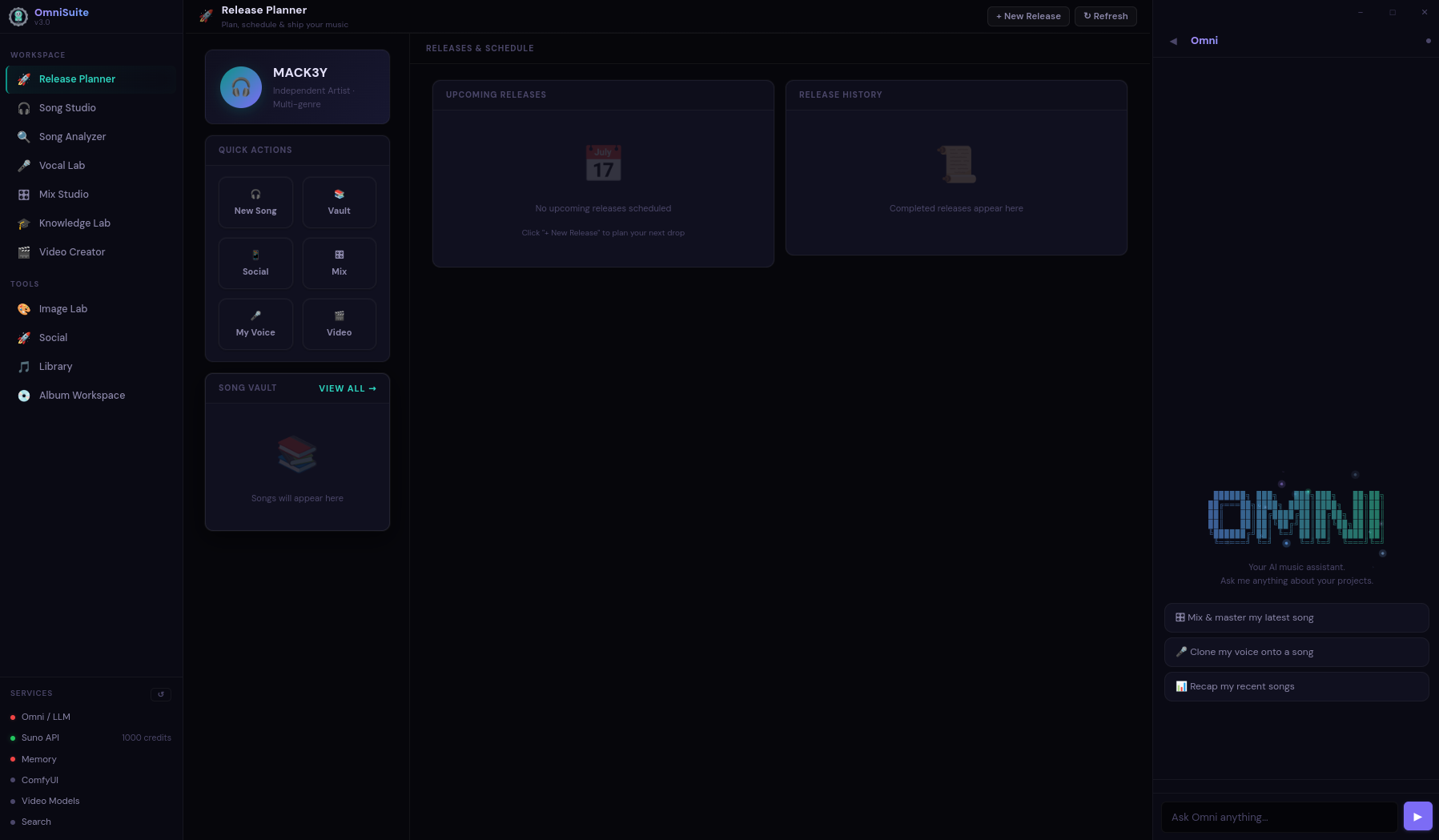Click the OmniSuite logo icon
This screenshot has height=840, width=1439.
18,16
